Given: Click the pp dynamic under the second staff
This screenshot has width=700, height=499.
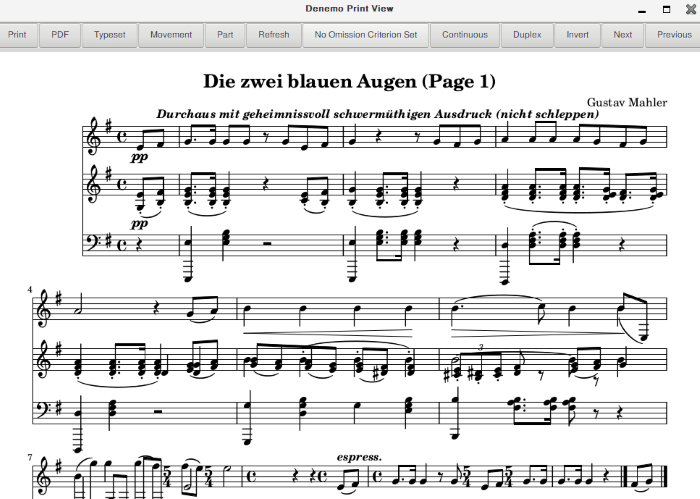Looking at the screenshot, I should coord(139,223).
